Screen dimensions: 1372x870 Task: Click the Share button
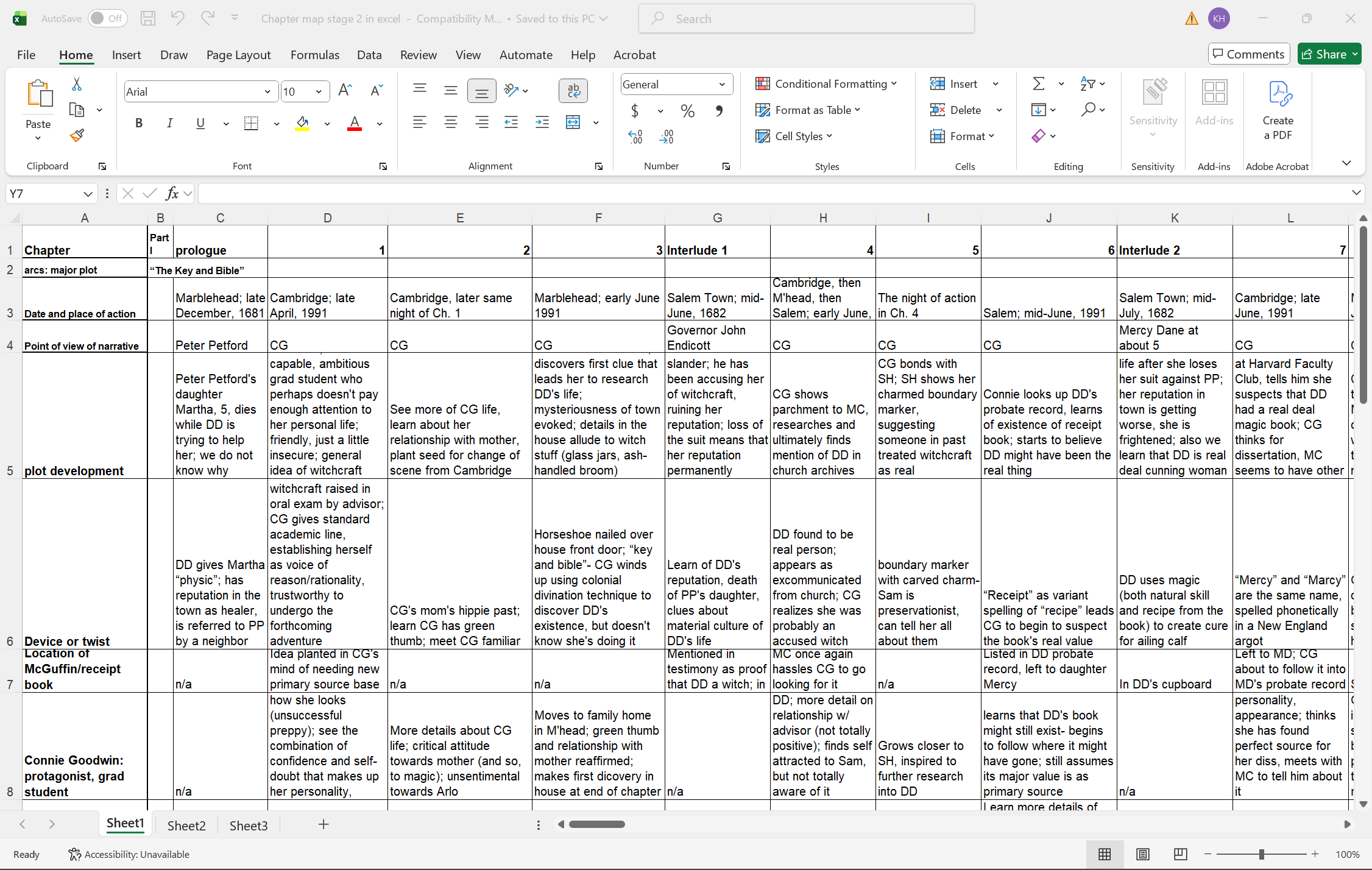tap(1323, 54)
